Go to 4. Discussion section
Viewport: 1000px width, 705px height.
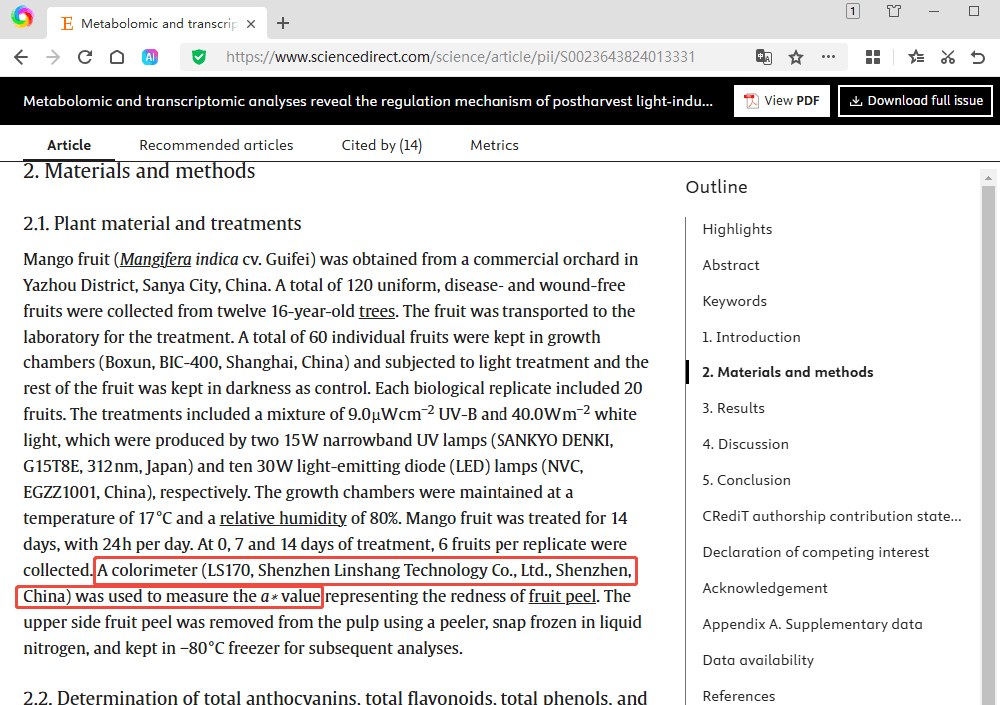(x=746, y=444)
